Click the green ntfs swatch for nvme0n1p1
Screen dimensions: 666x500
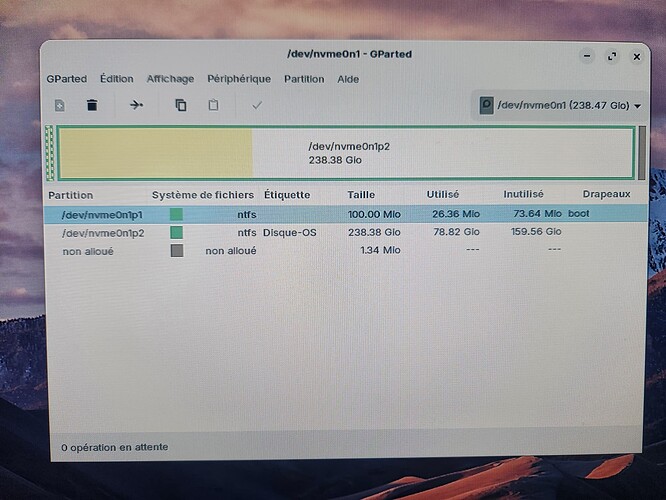176,214
